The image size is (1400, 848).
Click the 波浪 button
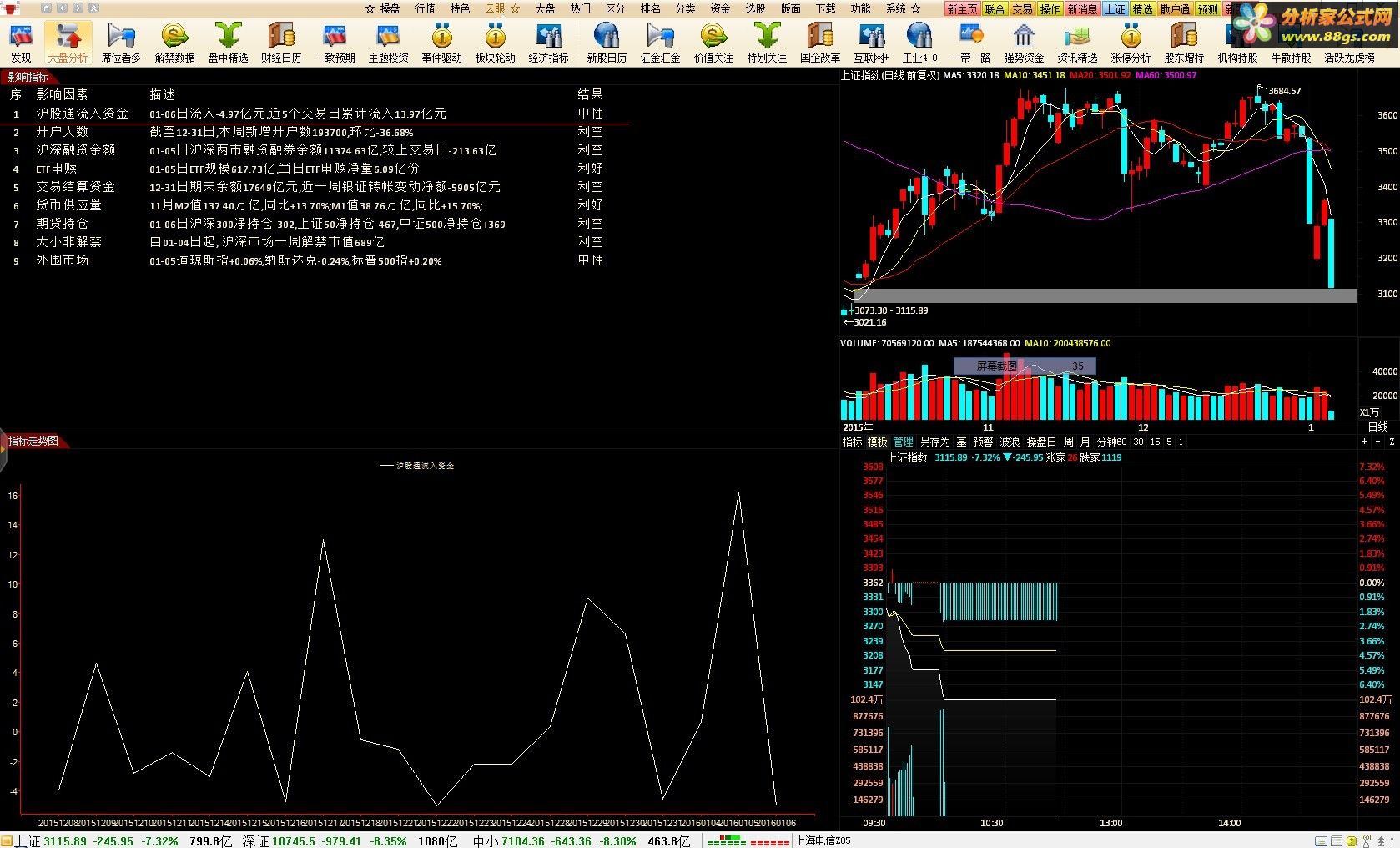(x=1010, y=442)
